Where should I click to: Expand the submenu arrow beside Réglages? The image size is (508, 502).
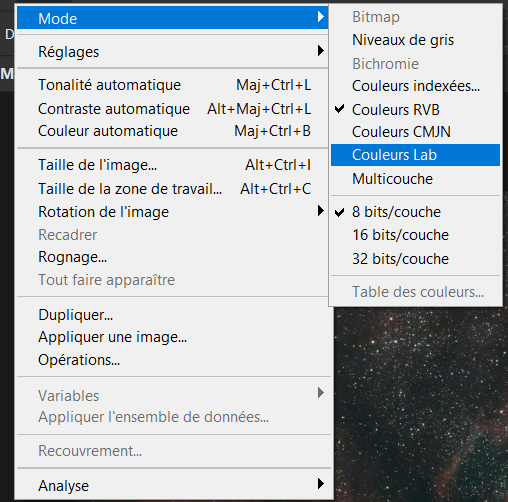click(x=321, y=51)
